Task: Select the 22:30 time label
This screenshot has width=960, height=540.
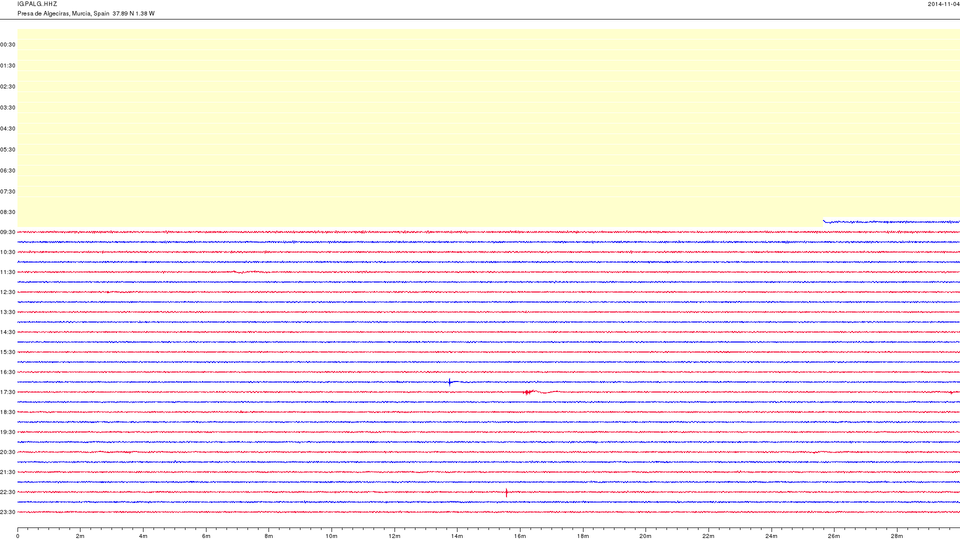Action: [8, 492]
